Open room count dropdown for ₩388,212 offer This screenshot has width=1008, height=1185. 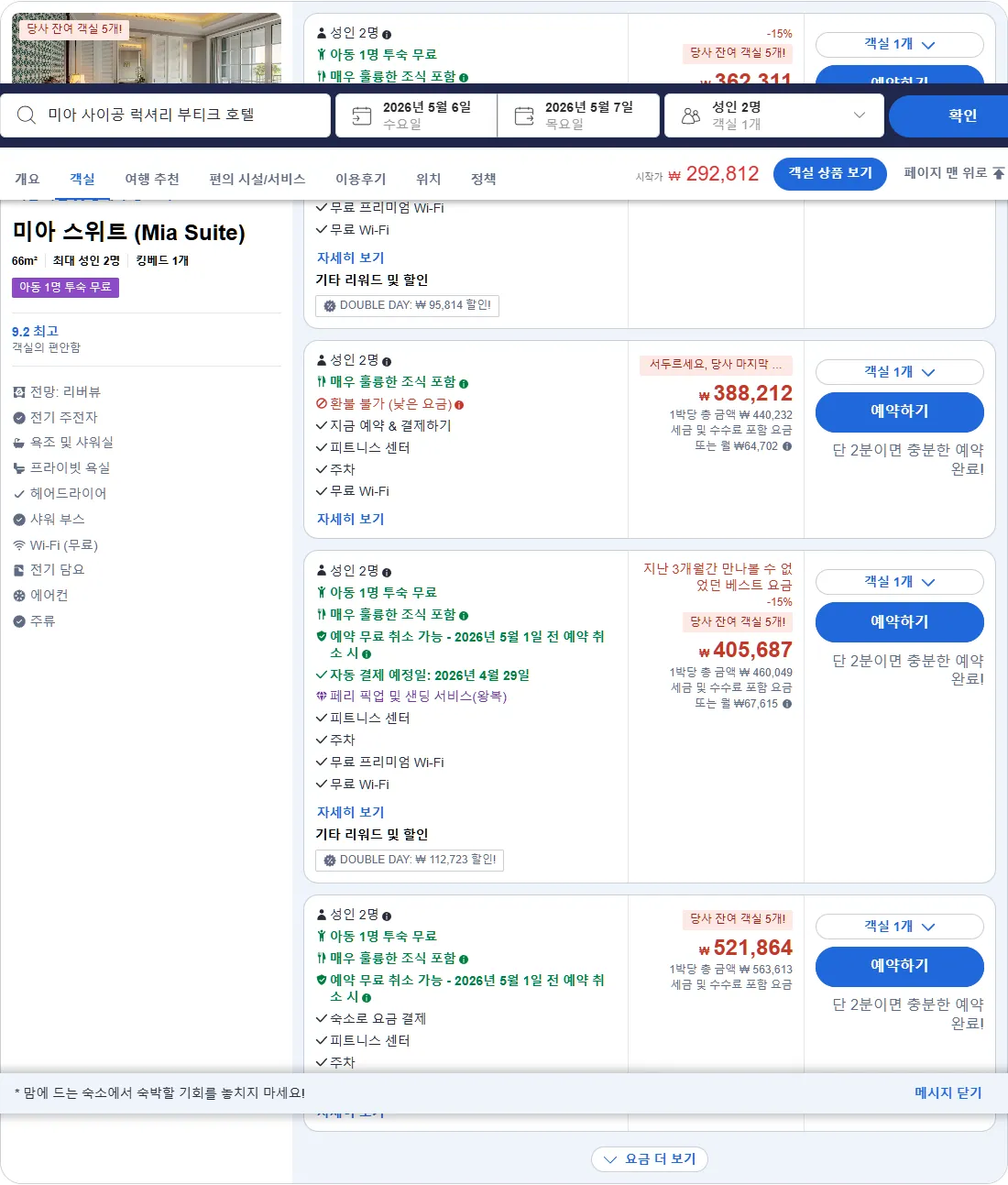[899, 372]
